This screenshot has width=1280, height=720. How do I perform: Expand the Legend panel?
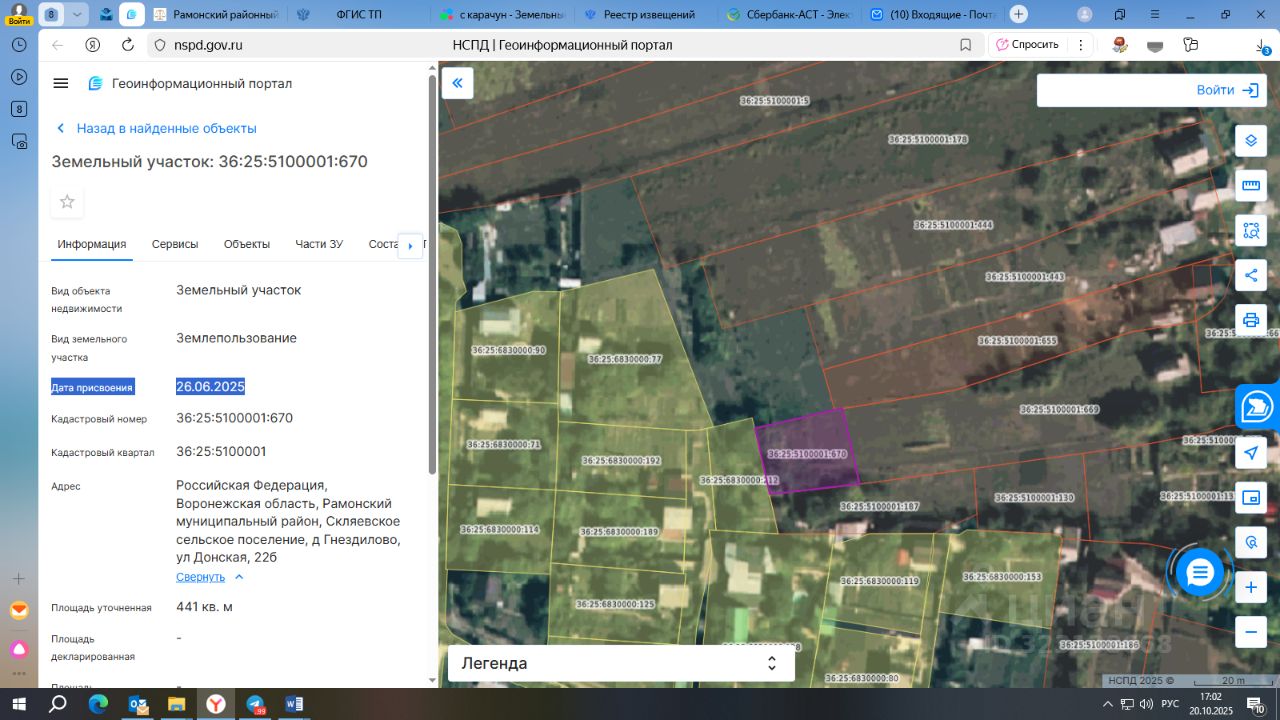pyautogui.click(x=621, y=663)
